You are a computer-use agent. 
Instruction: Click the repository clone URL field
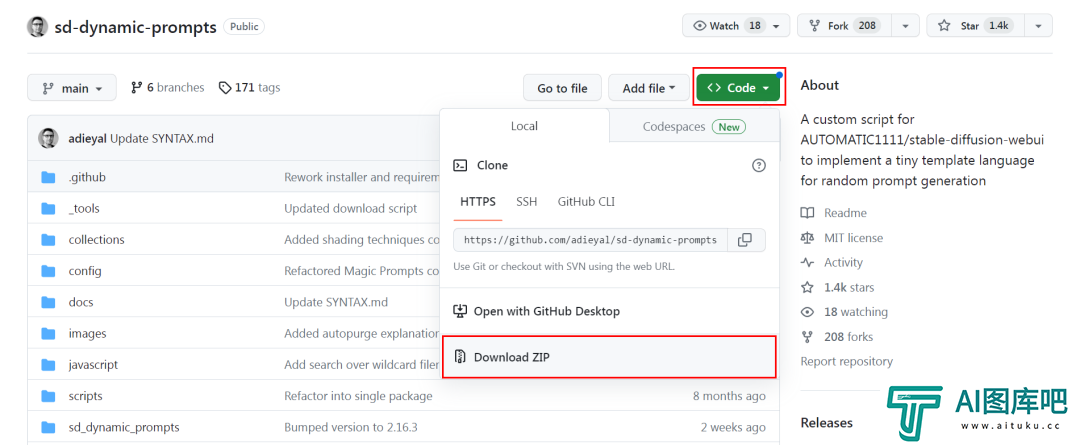pos(590,240)
